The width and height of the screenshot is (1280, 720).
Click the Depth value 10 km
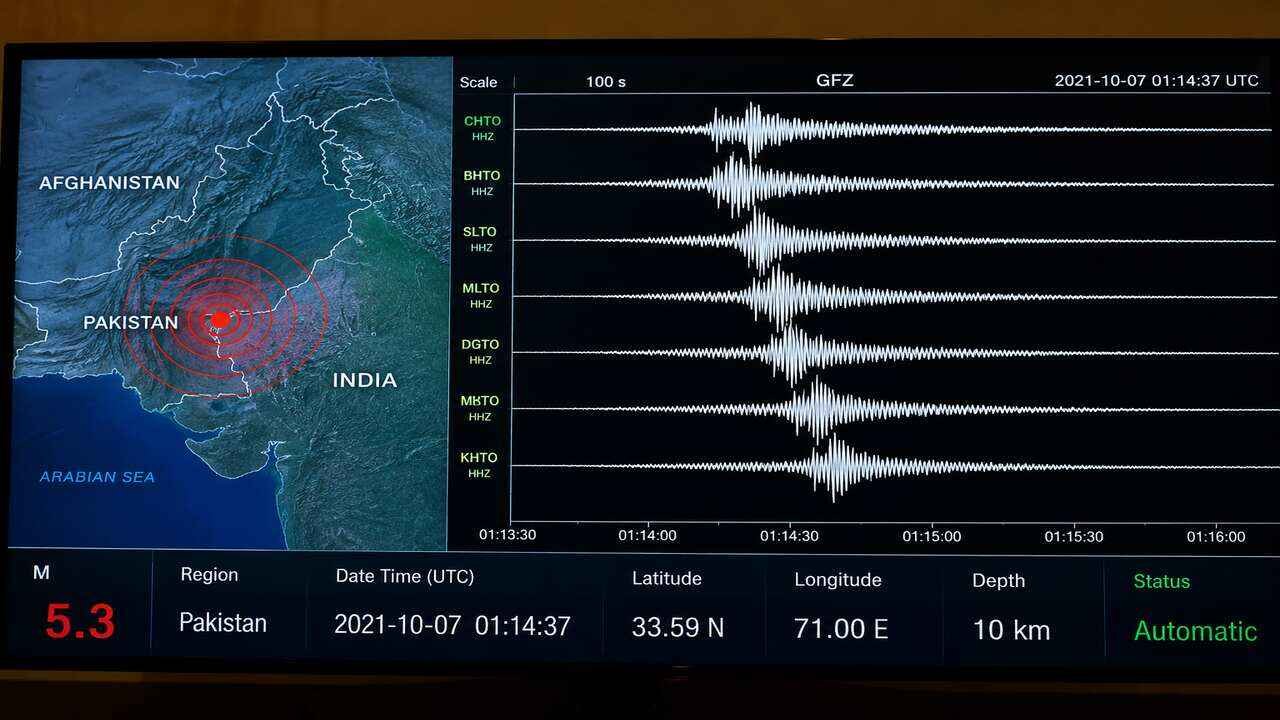[1011, 630]
